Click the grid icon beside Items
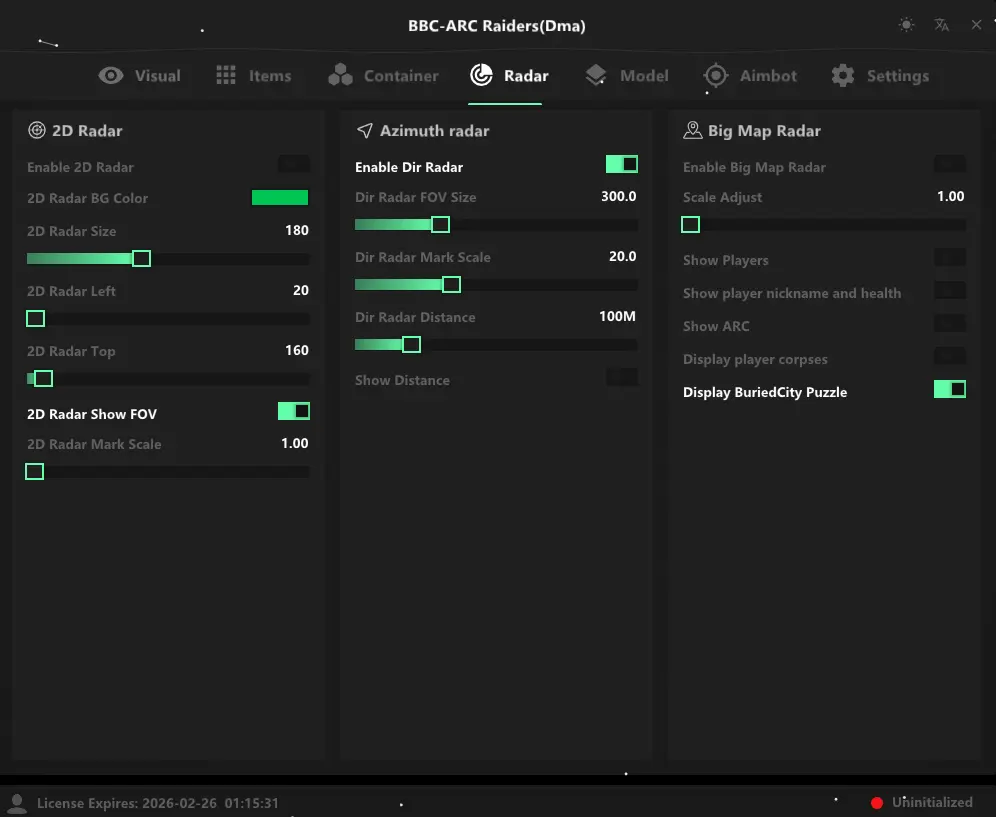 pyautogui.click(x=226, y=76)
